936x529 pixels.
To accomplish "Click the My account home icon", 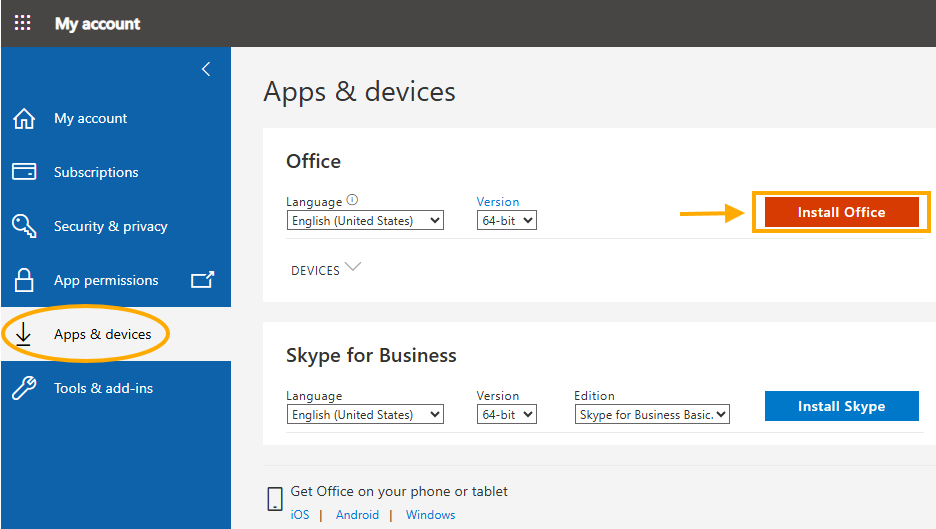I will click(x=24, y=119).
